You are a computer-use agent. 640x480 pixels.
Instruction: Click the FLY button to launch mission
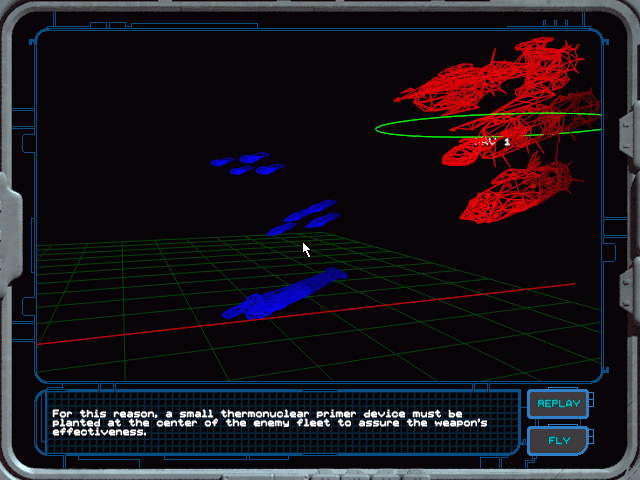(x=558, y=441)
